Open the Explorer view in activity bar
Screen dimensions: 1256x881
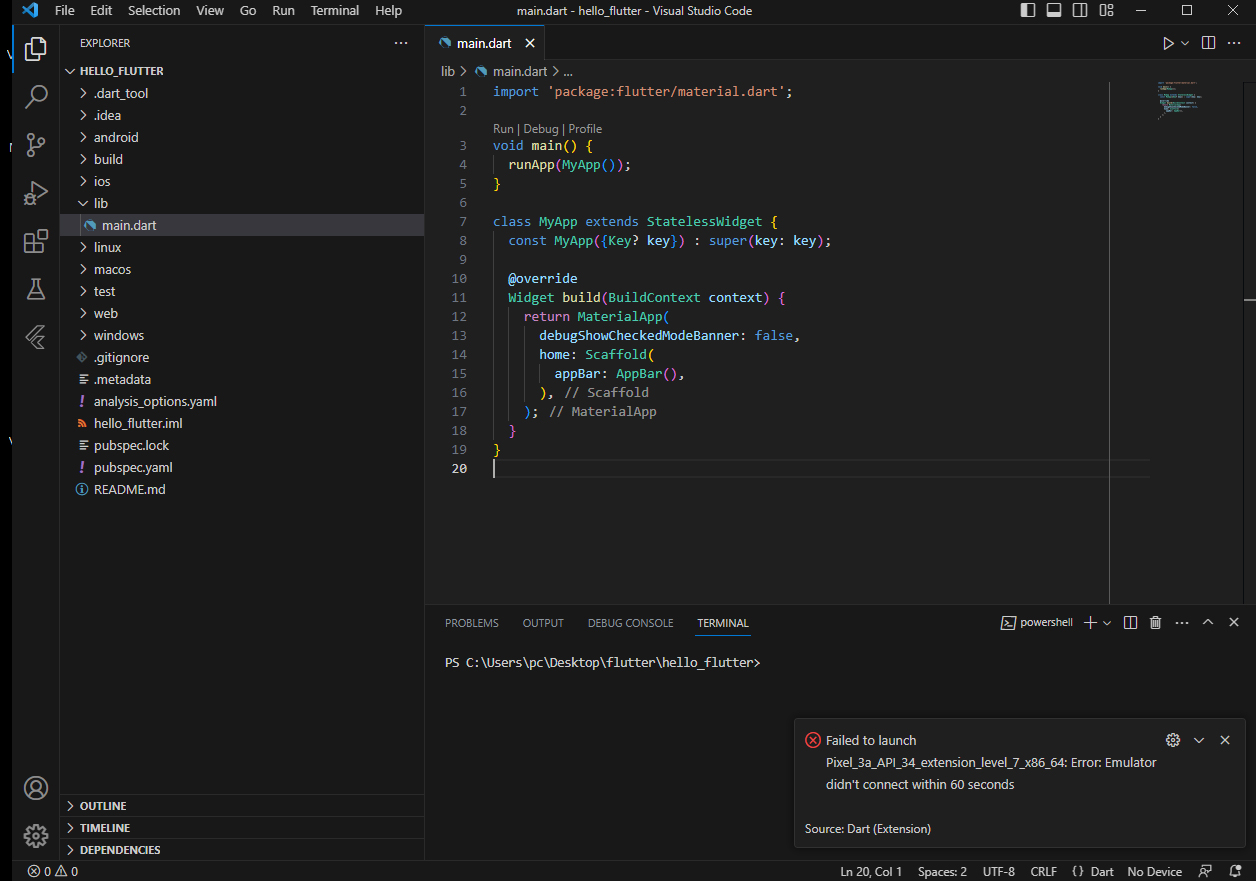pyautogui.click(x=36, y=48)
